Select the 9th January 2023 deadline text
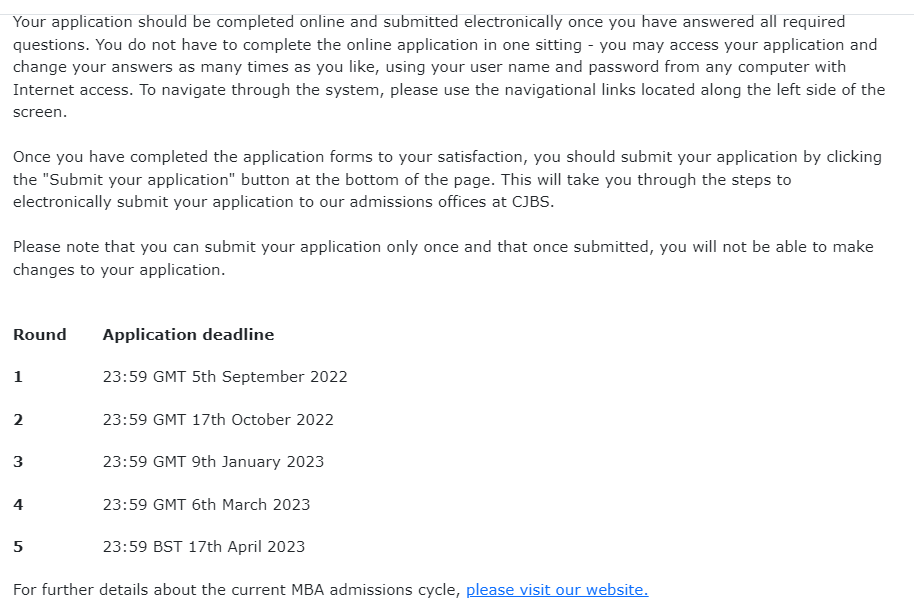 pyautogui.click(x=213, y=462)
